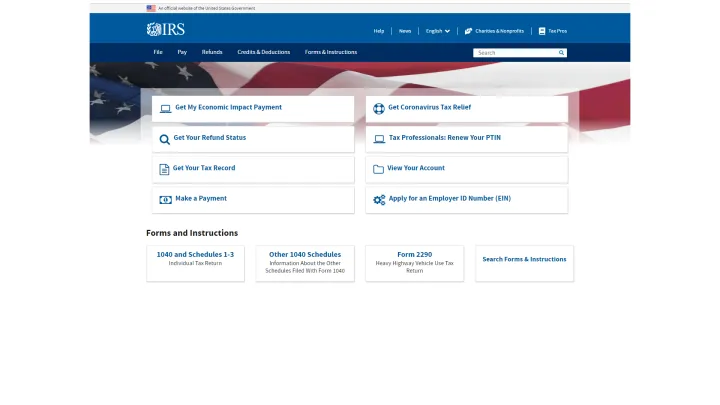
Task: Click the IRS logo in the header
Action: 166,29
